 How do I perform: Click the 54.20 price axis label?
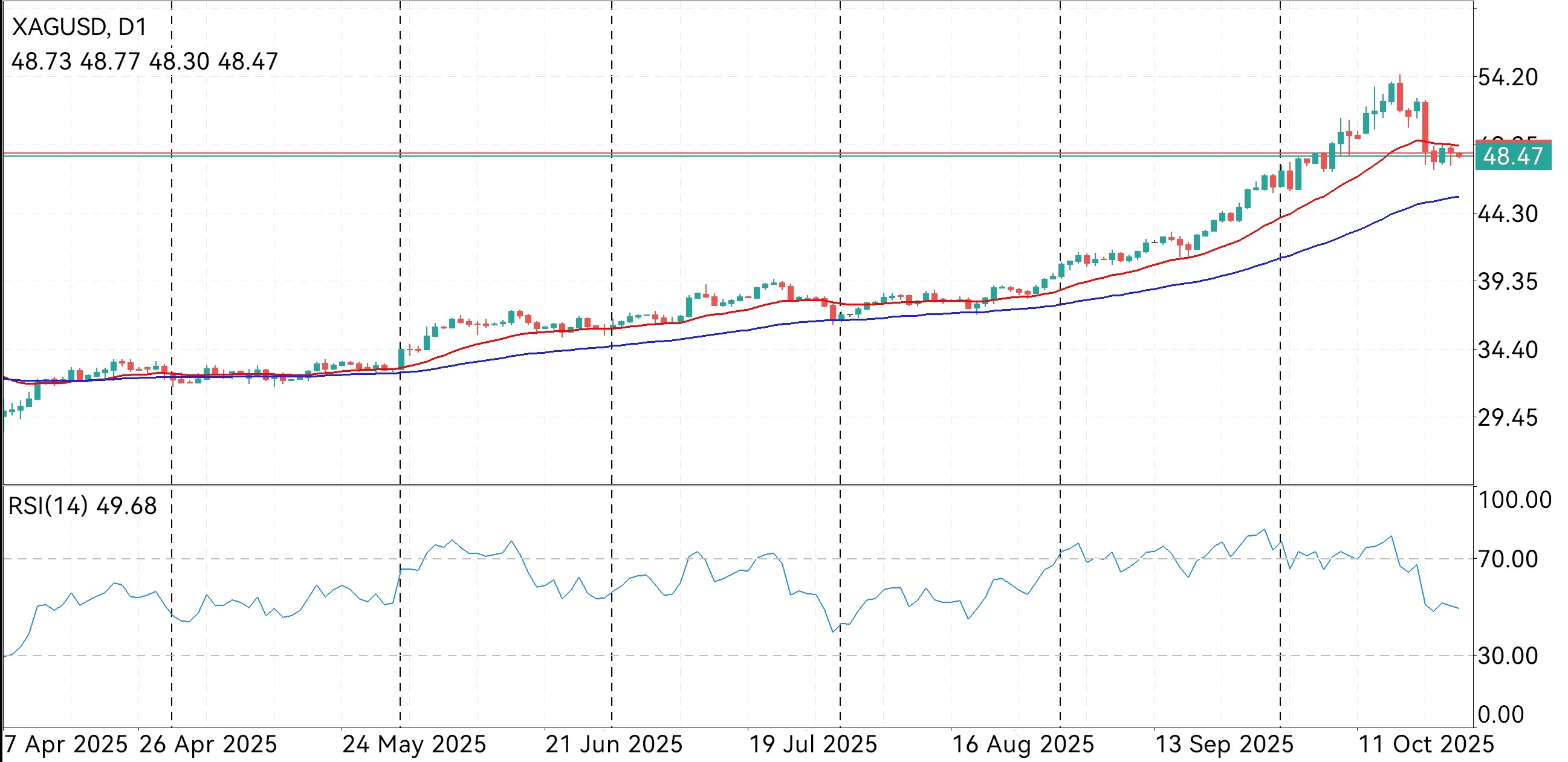(x=1507, y=77)
